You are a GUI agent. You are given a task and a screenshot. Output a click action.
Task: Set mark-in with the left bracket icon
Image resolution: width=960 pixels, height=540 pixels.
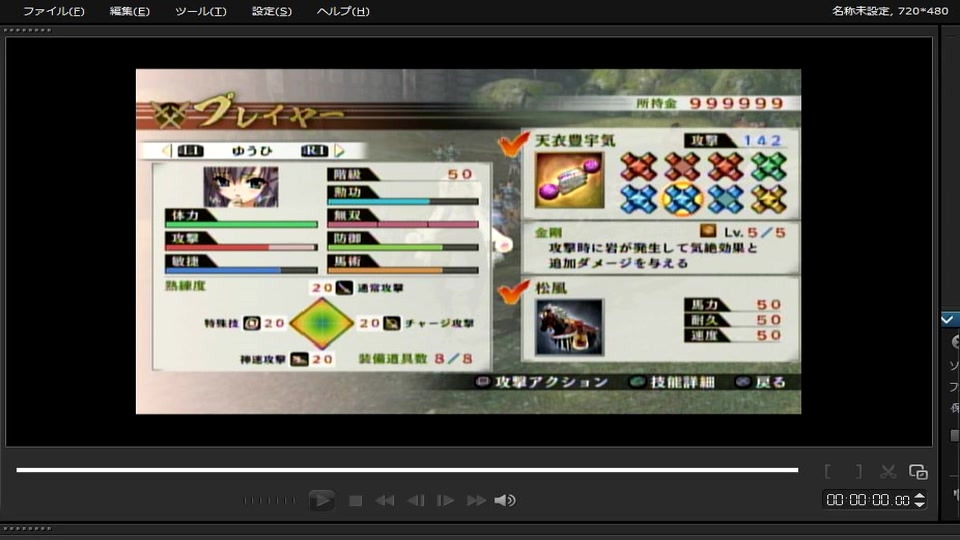[x=828, y=471]
